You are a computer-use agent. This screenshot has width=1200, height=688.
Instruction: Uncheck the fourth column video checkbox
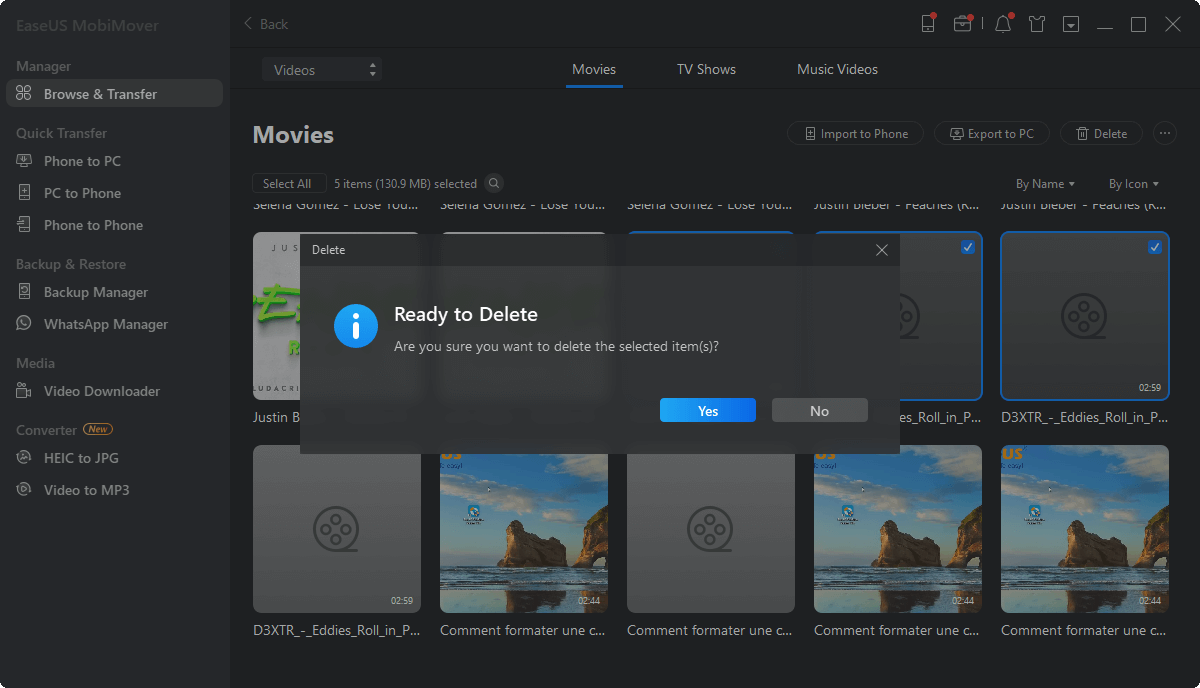(968, 247)
